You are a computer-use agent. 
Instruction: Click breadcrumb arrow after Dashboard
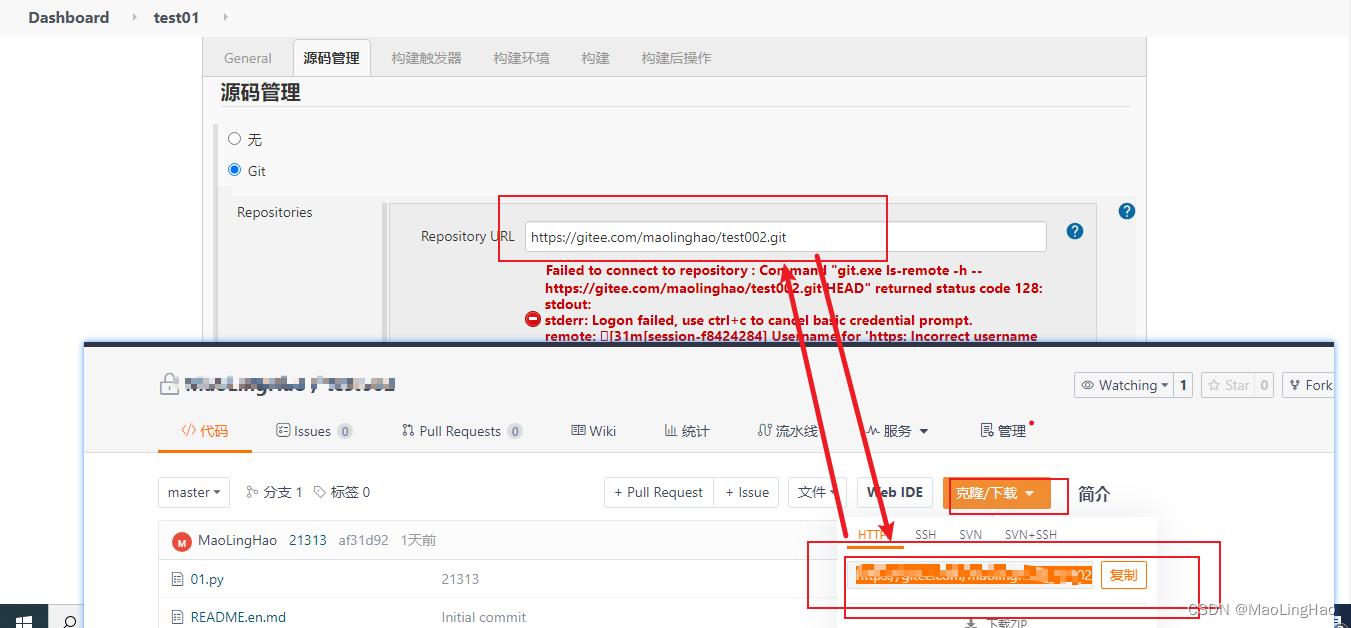(x=135, y=17)
